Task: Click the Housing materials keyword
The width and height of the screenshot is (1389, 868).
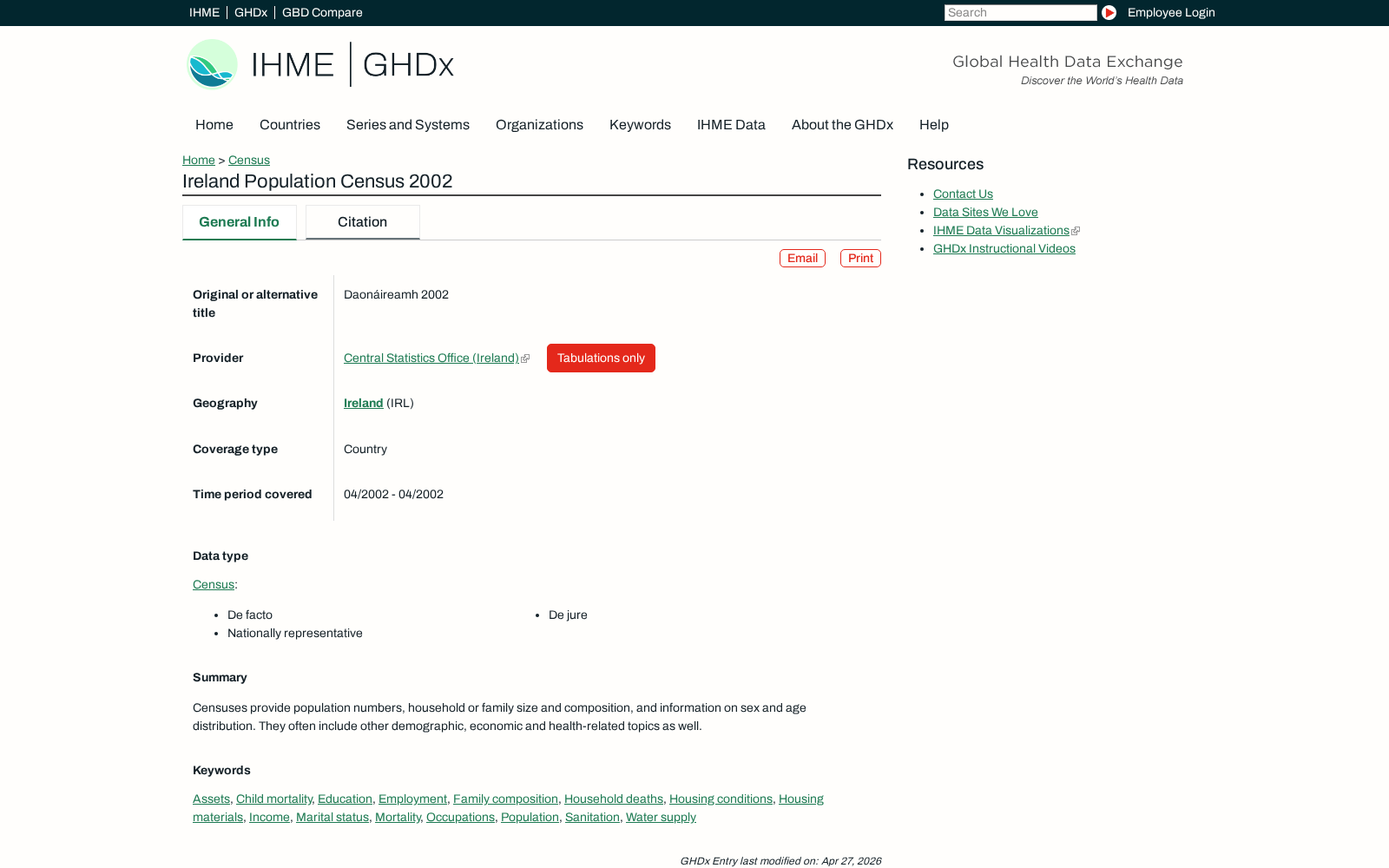Action: click(800, 799)
